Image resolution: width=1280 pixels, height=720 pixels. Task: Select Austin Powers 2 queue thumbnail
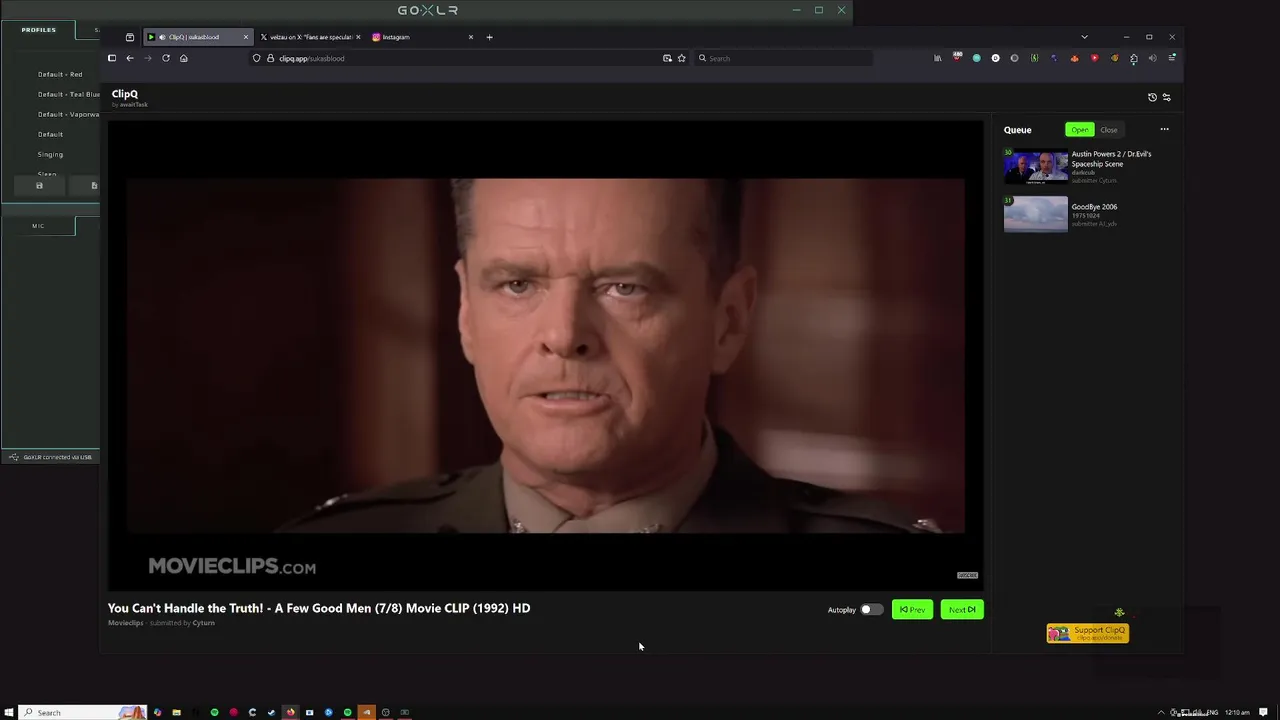point(1036,167)
